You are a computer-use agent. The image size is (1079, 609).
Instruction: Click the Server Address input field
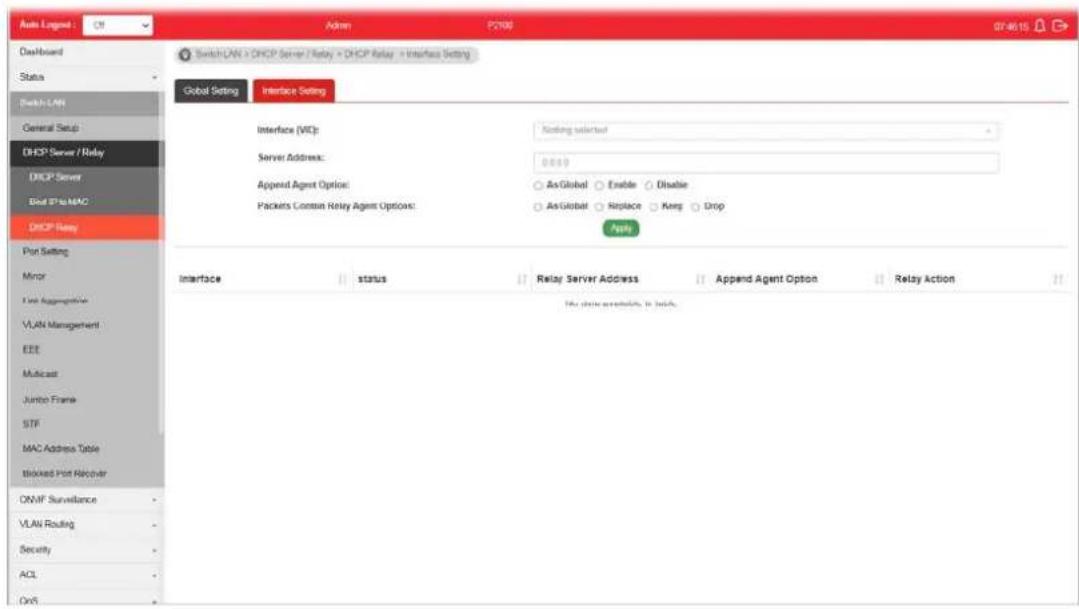pos(766,162)
